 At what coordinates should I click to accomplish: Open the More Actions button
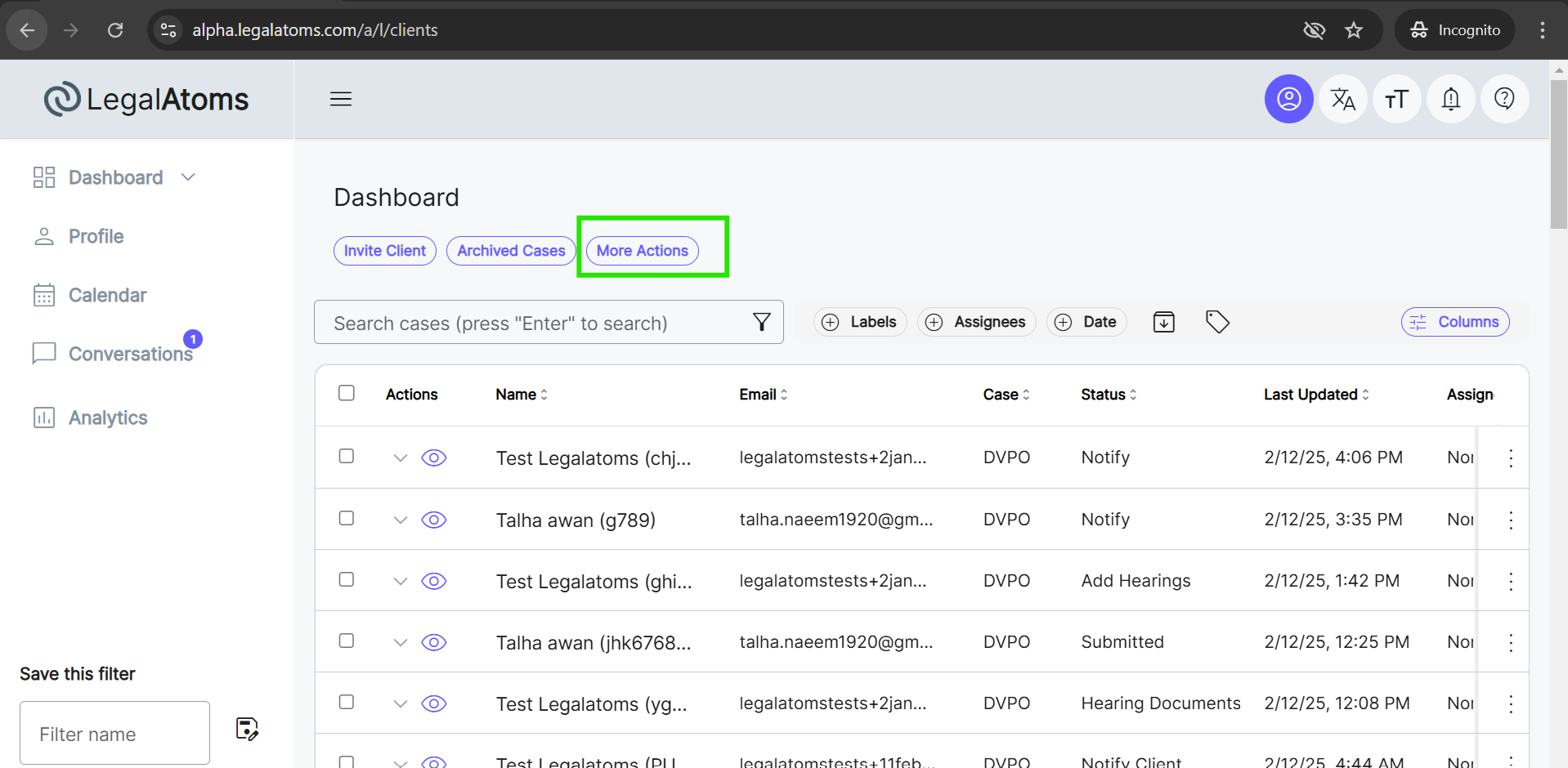tap(643, 251)
